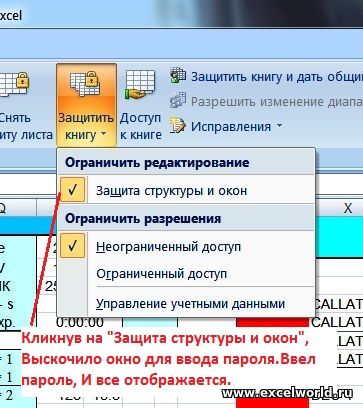Viewport: 363px width, 408px height.
Task: Select column X header
Action: point(348,208)
